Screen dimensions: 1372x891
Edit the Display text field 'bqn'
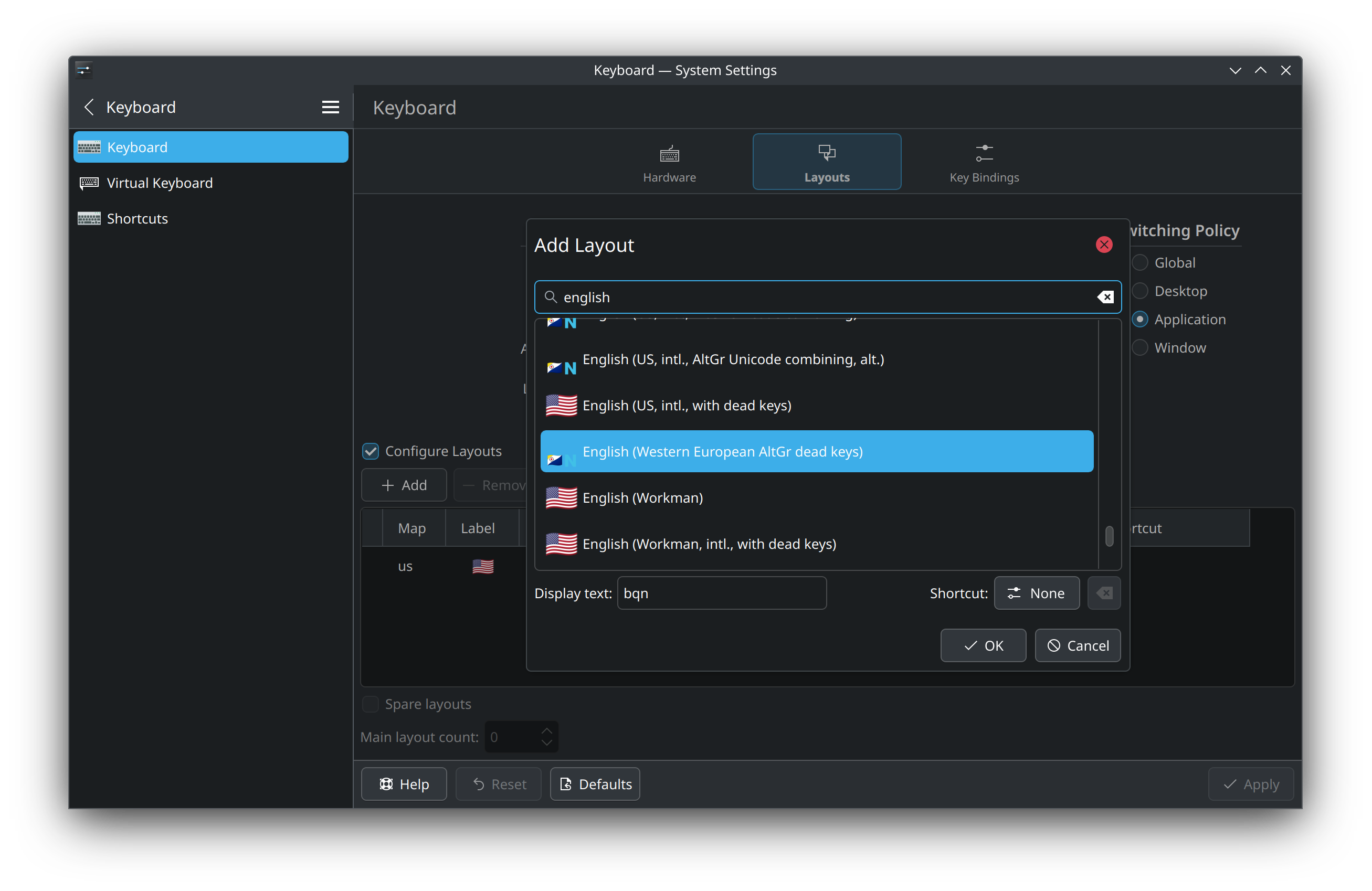tap(722, 593)
